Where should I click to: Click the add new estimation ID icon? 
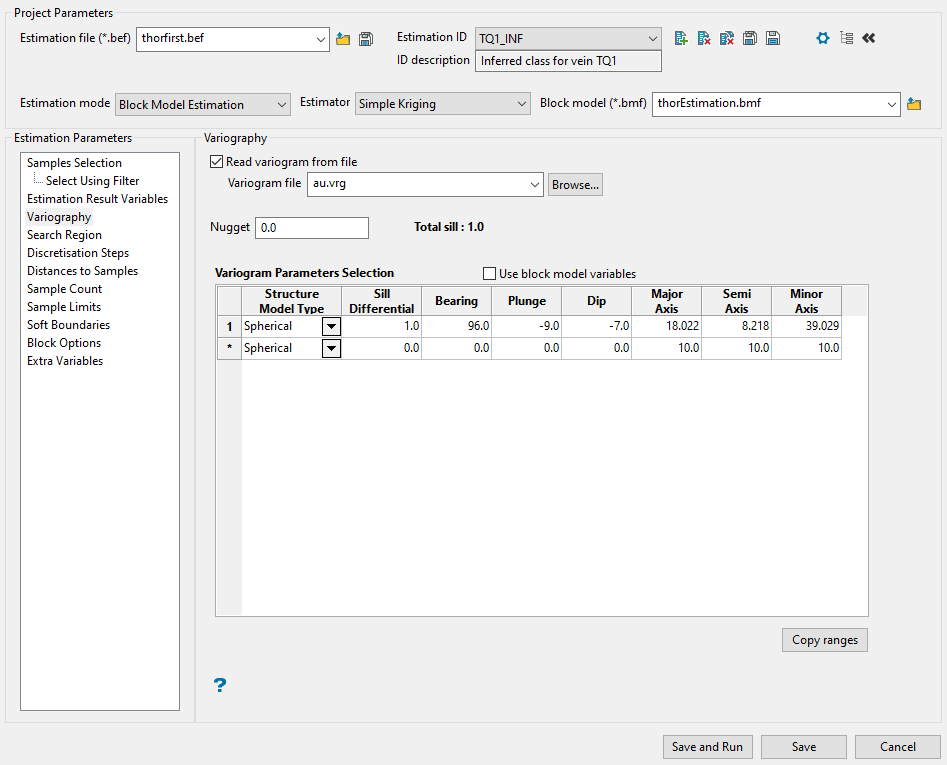(681, 38)
